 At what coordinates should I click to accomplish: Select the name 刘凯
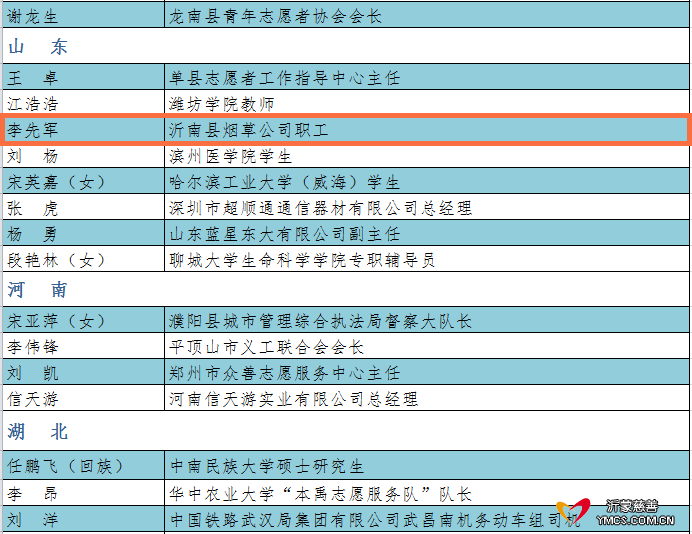pos(32,373)
